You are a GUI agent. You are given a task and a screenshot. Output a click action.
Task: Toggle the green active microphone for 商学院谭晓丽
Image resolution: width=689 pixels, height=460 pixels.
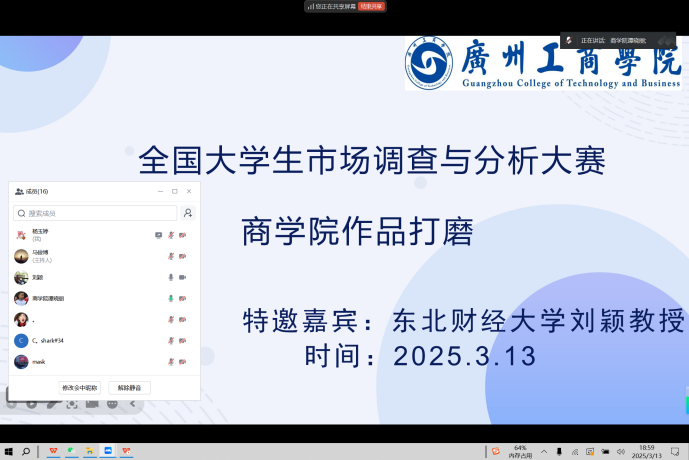(x=171, y=298)
